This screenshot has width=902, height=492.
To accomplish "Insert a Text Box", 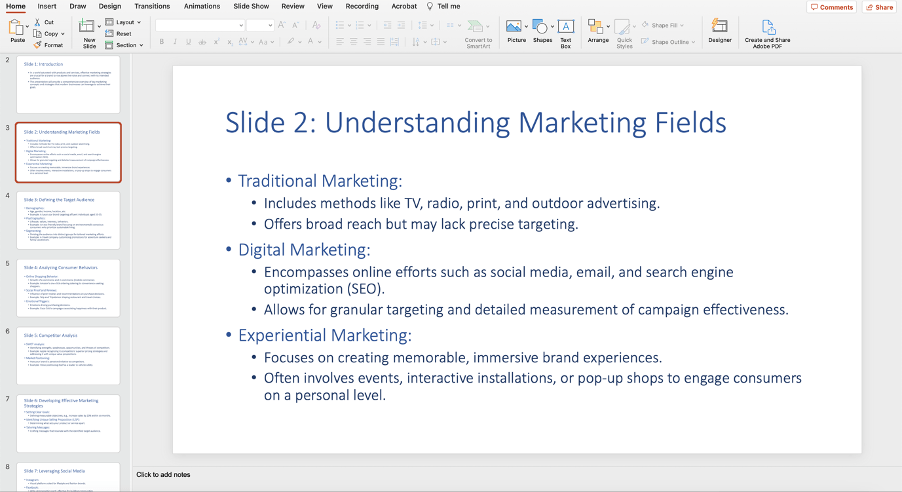I will 566,33.
